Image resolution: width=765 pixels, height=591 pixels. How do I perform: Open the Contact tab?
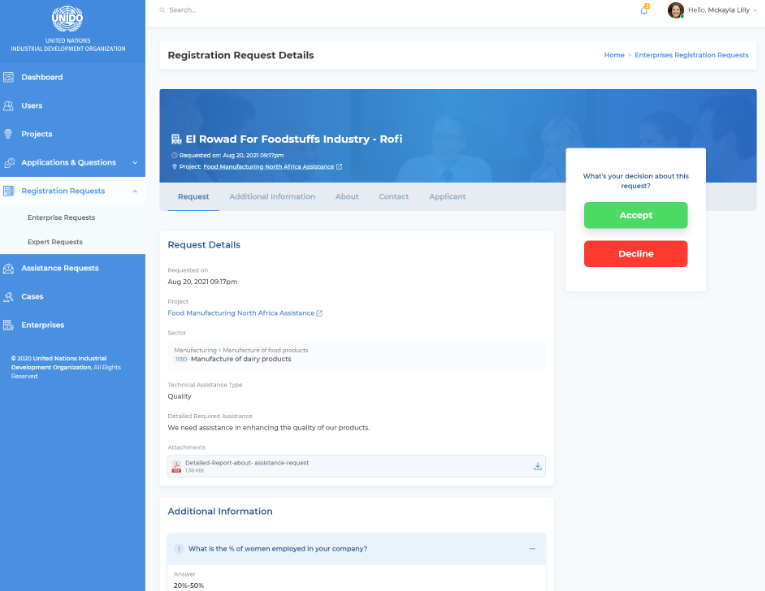click(x=393, y=197)
